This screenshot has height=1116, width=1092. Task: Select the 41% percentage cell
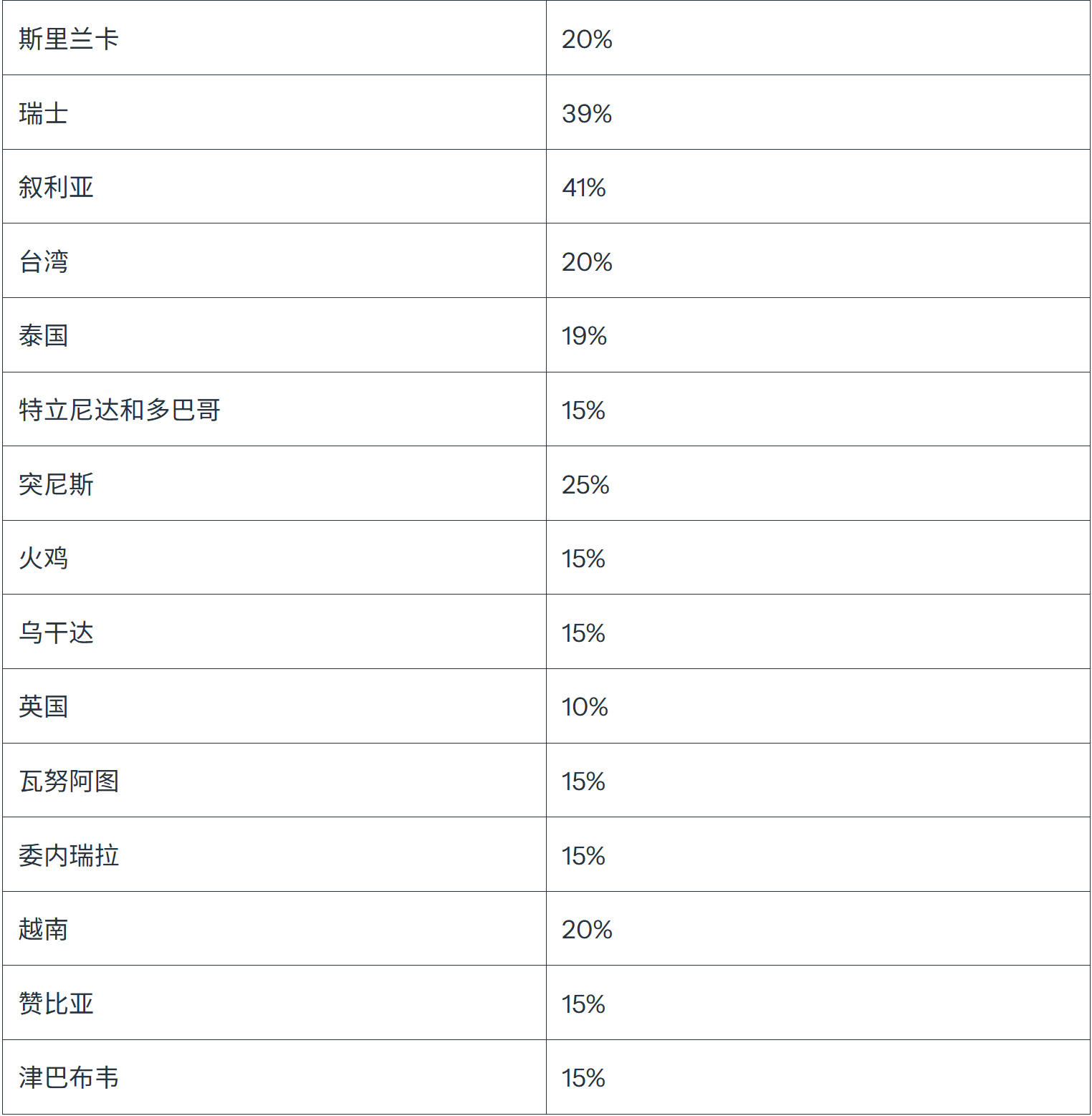[x=584, y=188]
